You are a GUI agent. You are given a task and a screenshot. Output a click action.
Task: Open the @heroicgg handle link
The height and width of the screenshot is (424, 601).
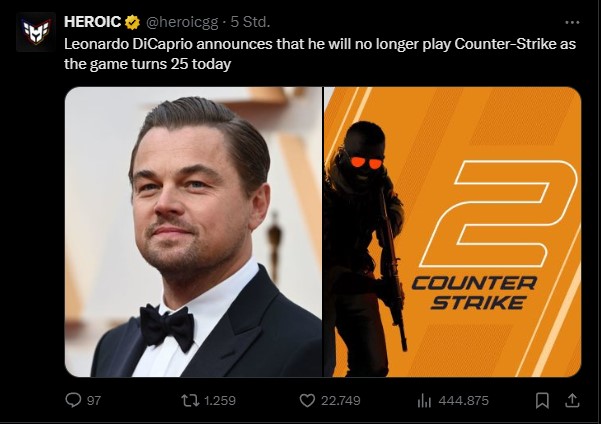point(183,21)
